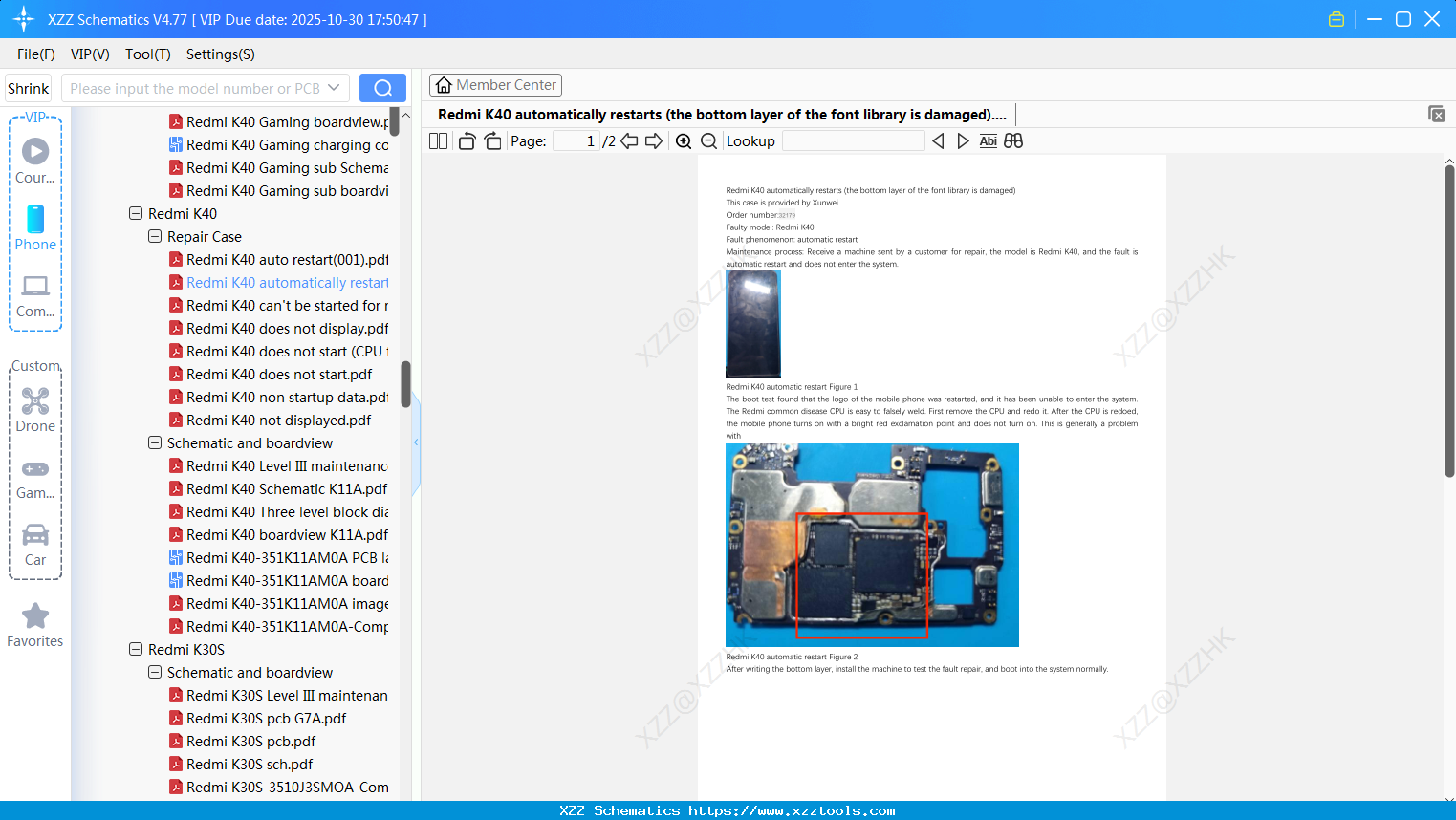
Task: Open the VIP(V) menu
Action: tap(90, 54)
